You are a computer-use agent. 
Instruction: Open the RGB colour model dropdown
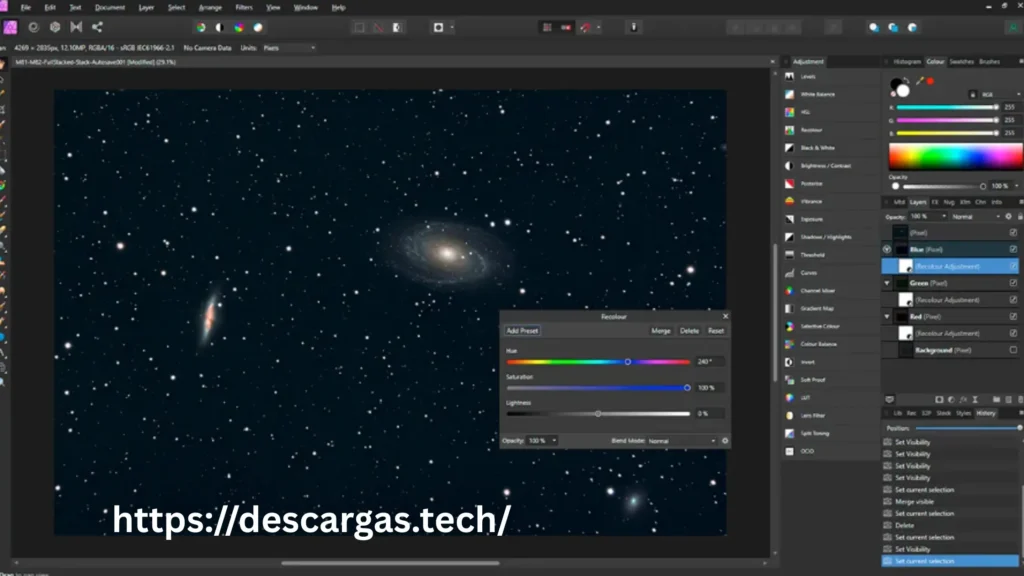(x=1000, y=95)
